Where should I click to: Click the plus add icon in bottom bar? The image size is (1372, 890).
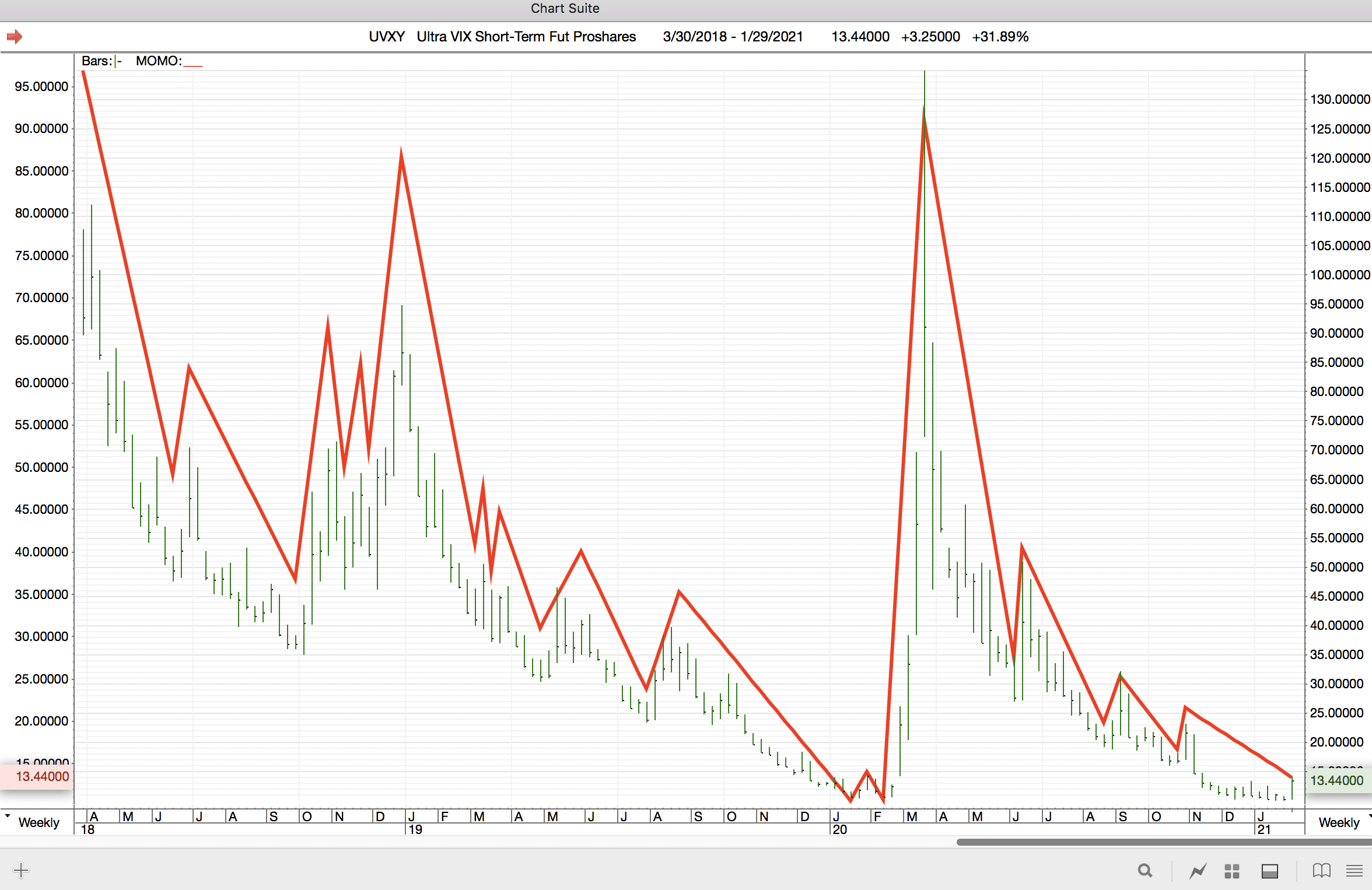(x=21, y=871)
